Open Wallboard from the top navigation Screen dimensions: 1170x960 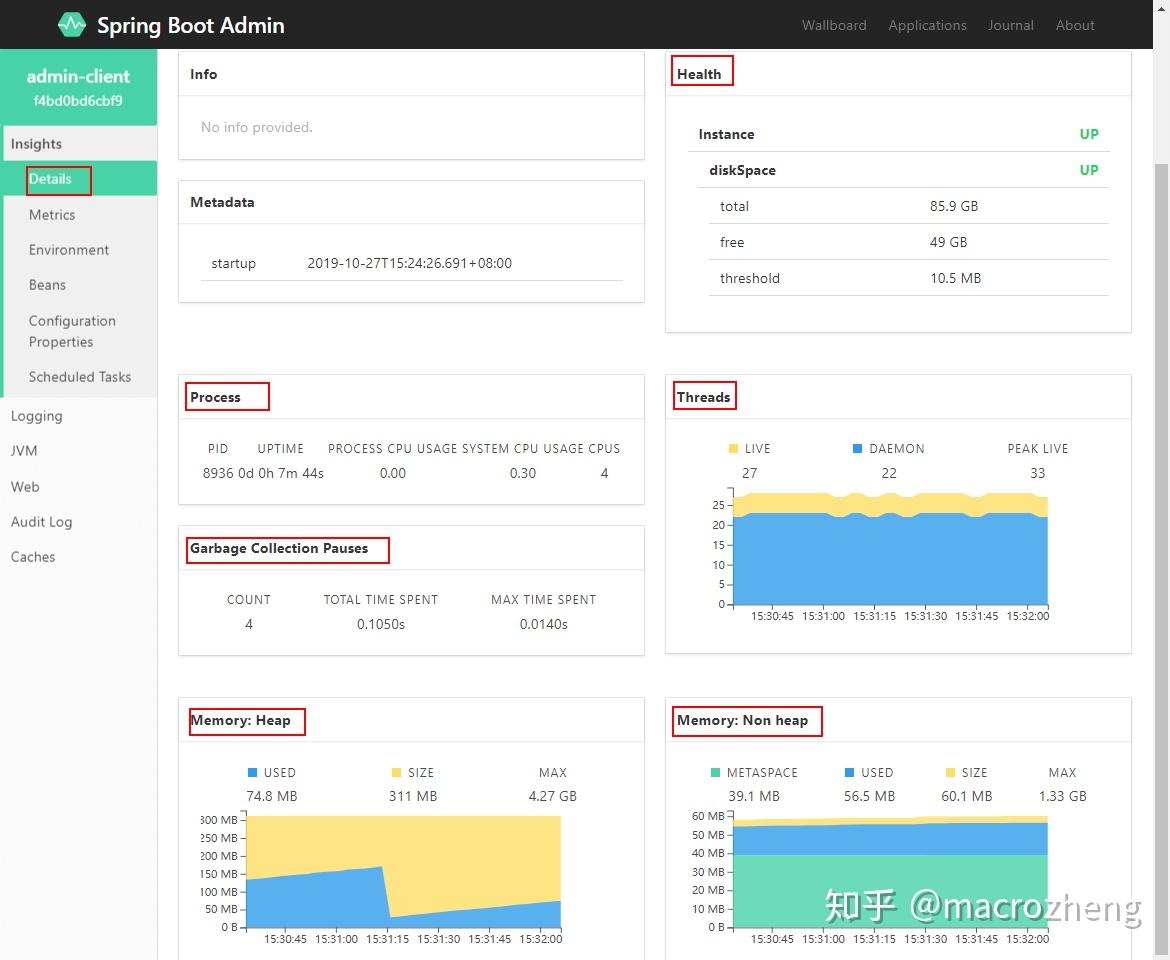click(x=834, y=25)
